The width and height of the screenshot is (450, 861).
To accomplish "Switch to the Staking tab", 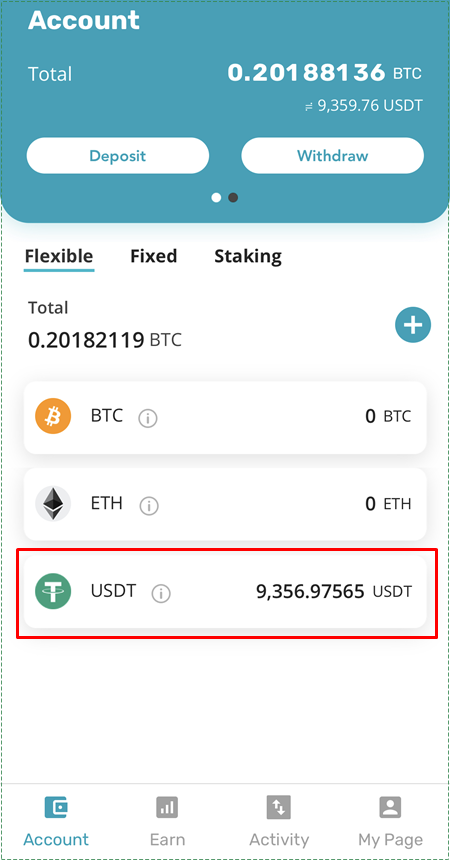I will point(248,256).
